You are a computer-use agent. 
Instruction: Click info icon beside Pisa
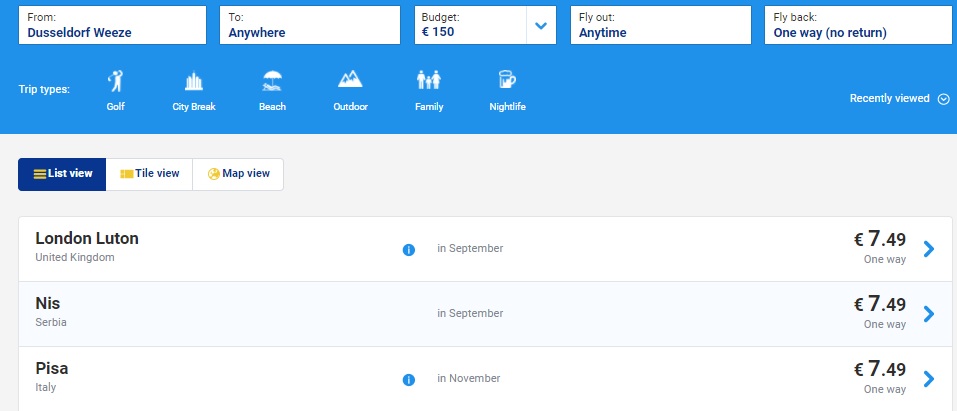(x=408, y=380)
